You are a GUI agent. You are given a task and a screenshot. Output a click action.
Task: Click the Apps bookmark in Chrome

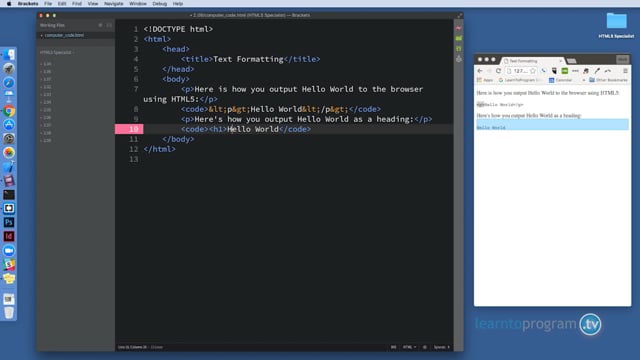[485, 80]
